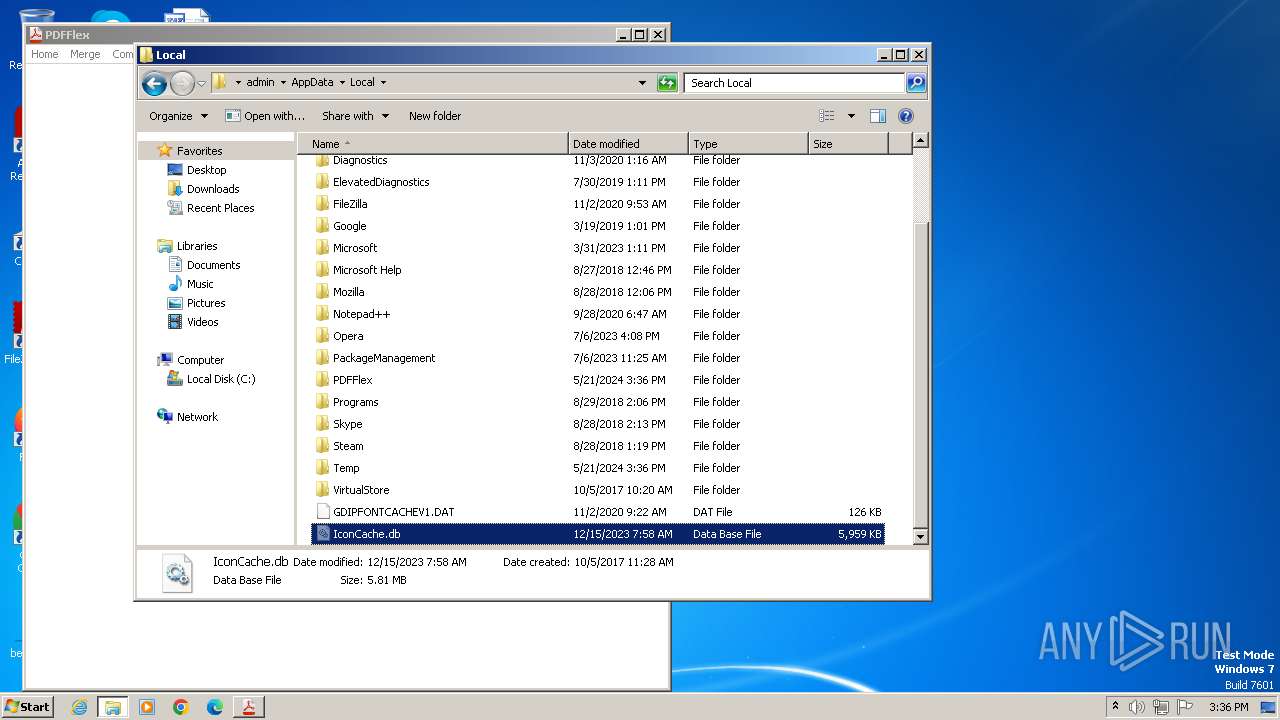The width and height of the screenshot is (1280, 720).
Task: Click the Open with... button
Action: click(x=265, y=116)
